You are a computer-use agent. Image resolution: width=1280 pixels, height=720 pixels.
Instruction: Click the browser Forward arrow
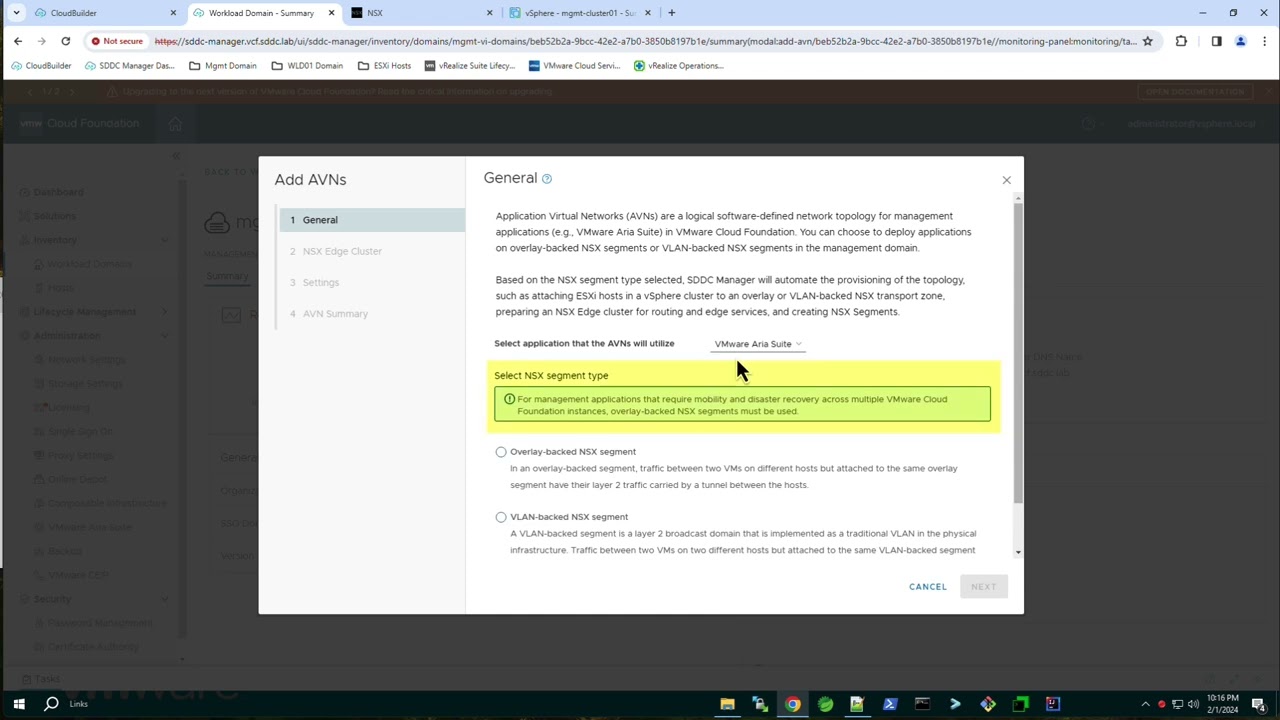[41, 41]
